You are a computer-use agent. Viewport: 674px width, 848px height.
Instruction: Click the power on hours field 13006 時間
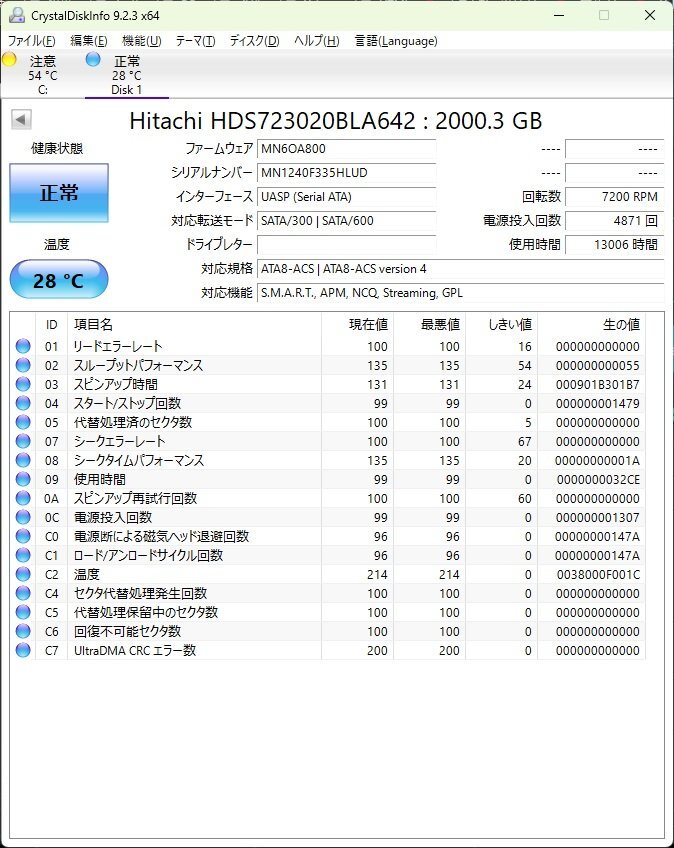click(614, 244)
